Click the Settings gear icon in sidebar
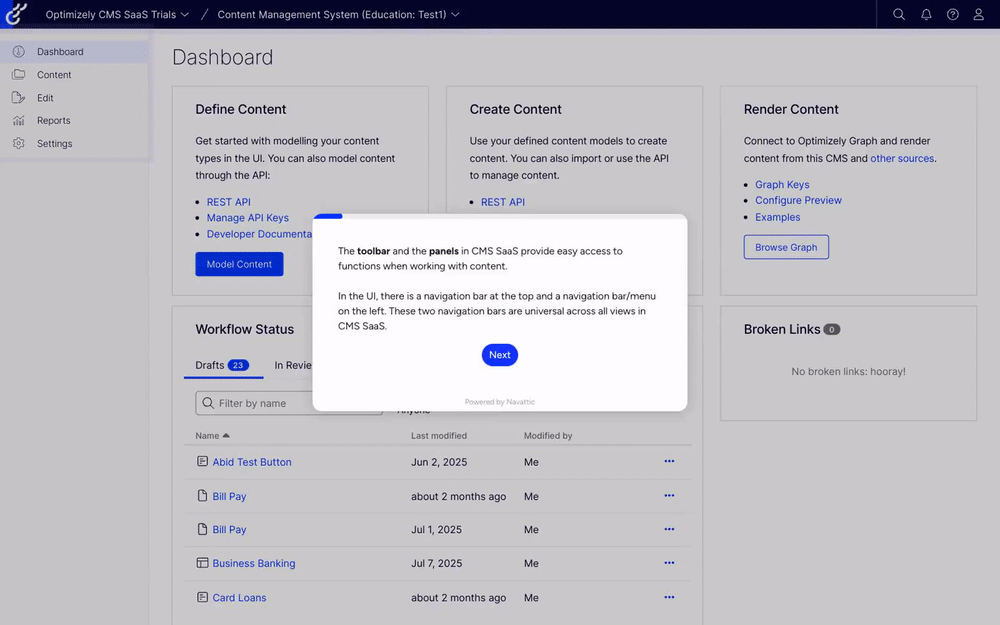1000x625 pixels. pos(18,144)
